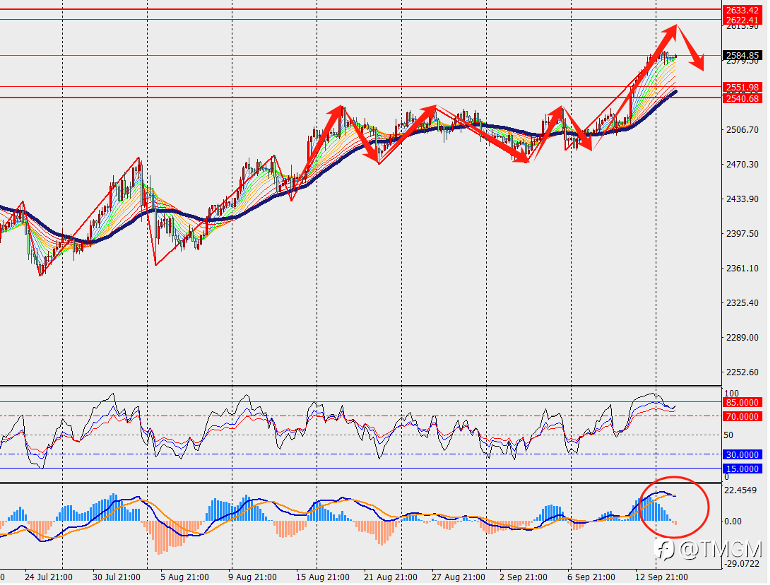
Task: Click the 30.0000 oscillator level label
Action: click(x=742, y=454)
